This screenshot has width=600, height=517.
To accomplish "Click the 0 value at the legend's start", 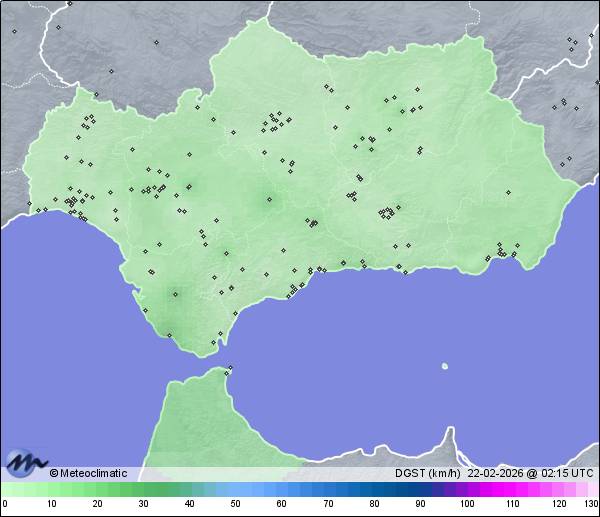I will click(5, 504).
